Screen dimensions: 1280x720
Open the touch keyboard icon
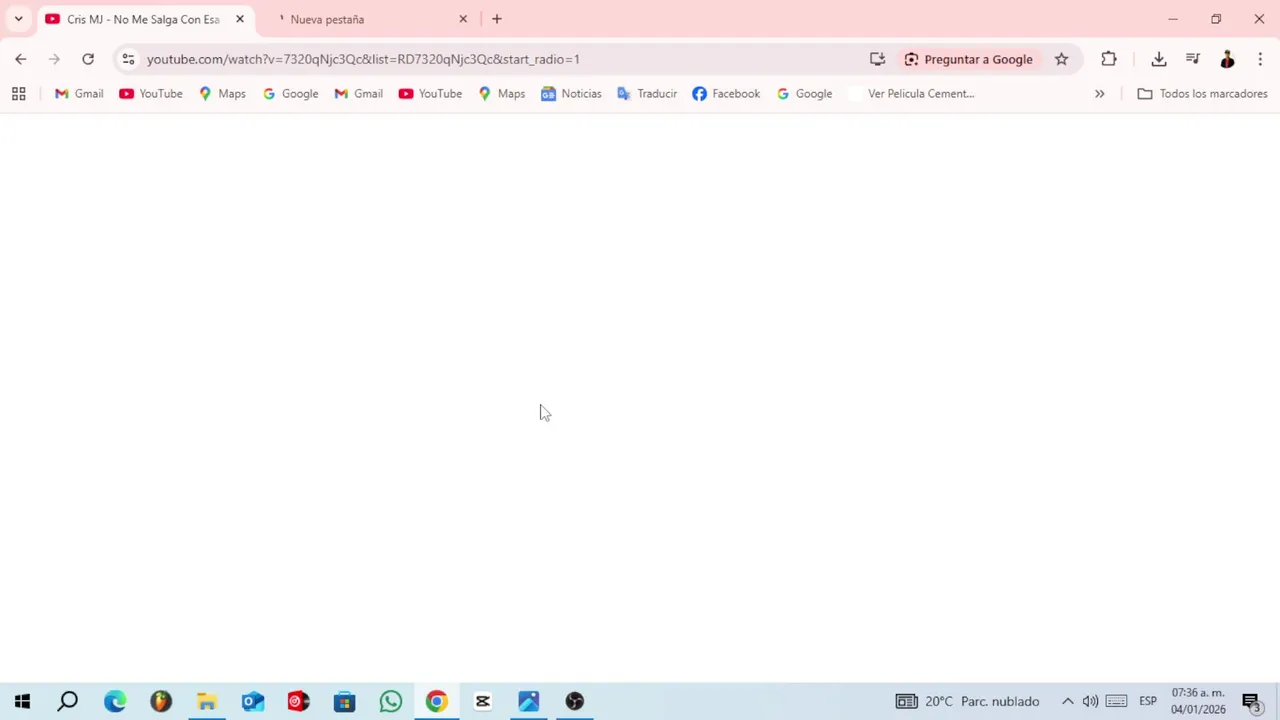tap(1117, 701)
